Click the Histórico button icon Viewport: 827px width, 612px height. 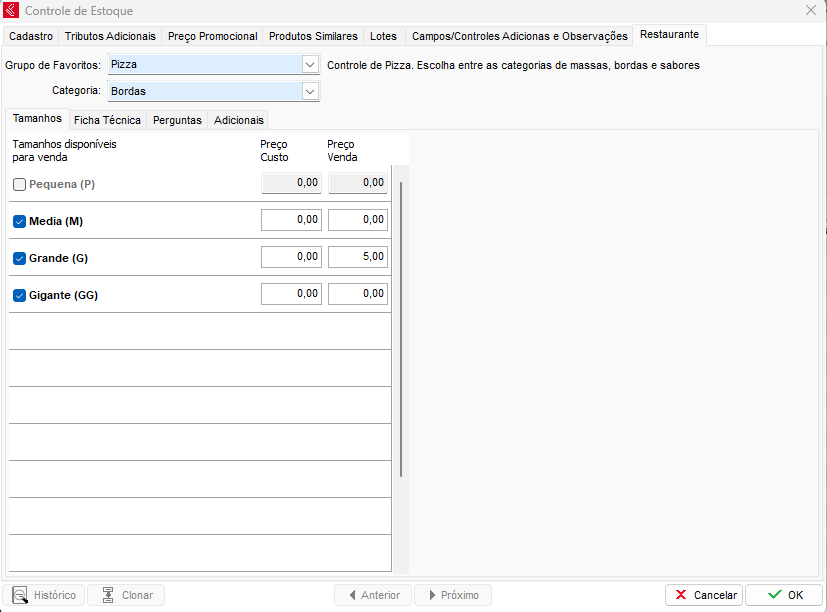click(x=20, y=595)
